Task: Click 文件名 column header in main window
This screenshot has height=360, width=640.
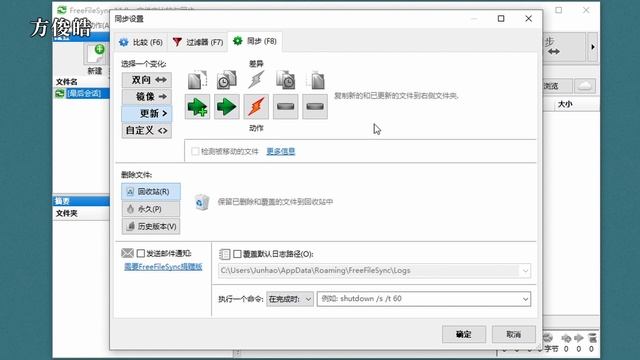Action: click(x=67, y=82)
